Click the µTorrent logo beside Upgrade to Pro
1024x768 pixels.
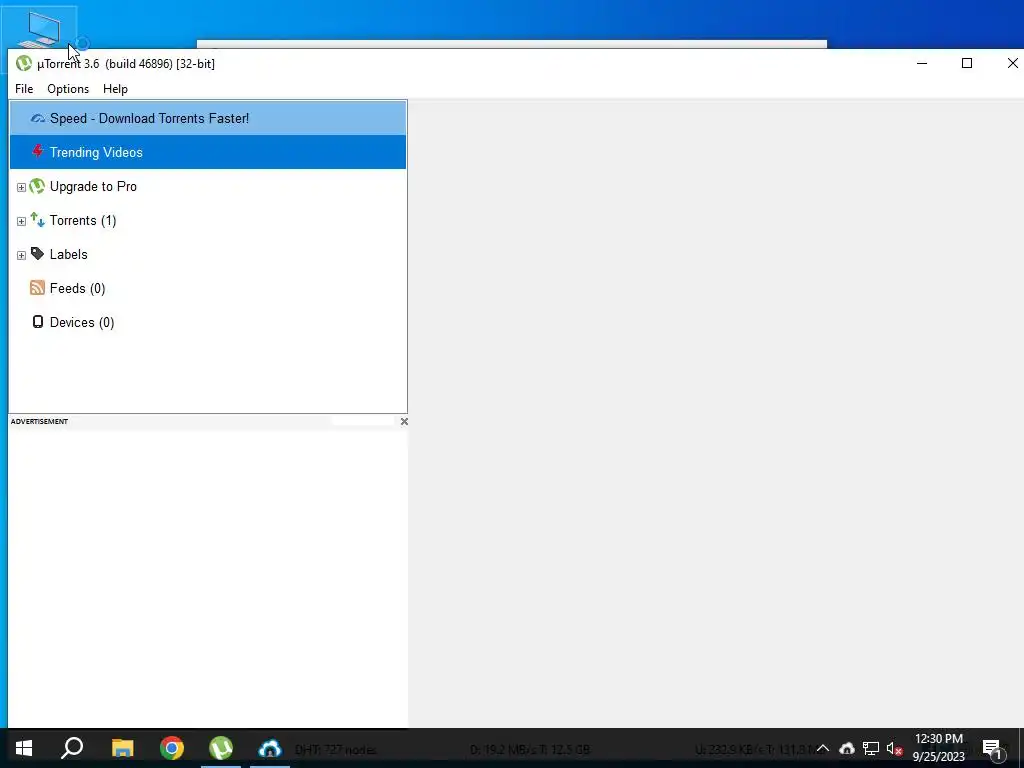click(37, 186)
